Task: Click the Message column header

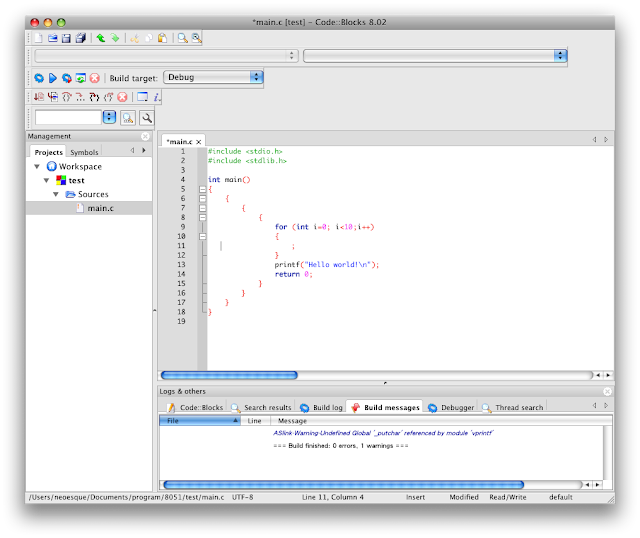Action: [441, 420]
